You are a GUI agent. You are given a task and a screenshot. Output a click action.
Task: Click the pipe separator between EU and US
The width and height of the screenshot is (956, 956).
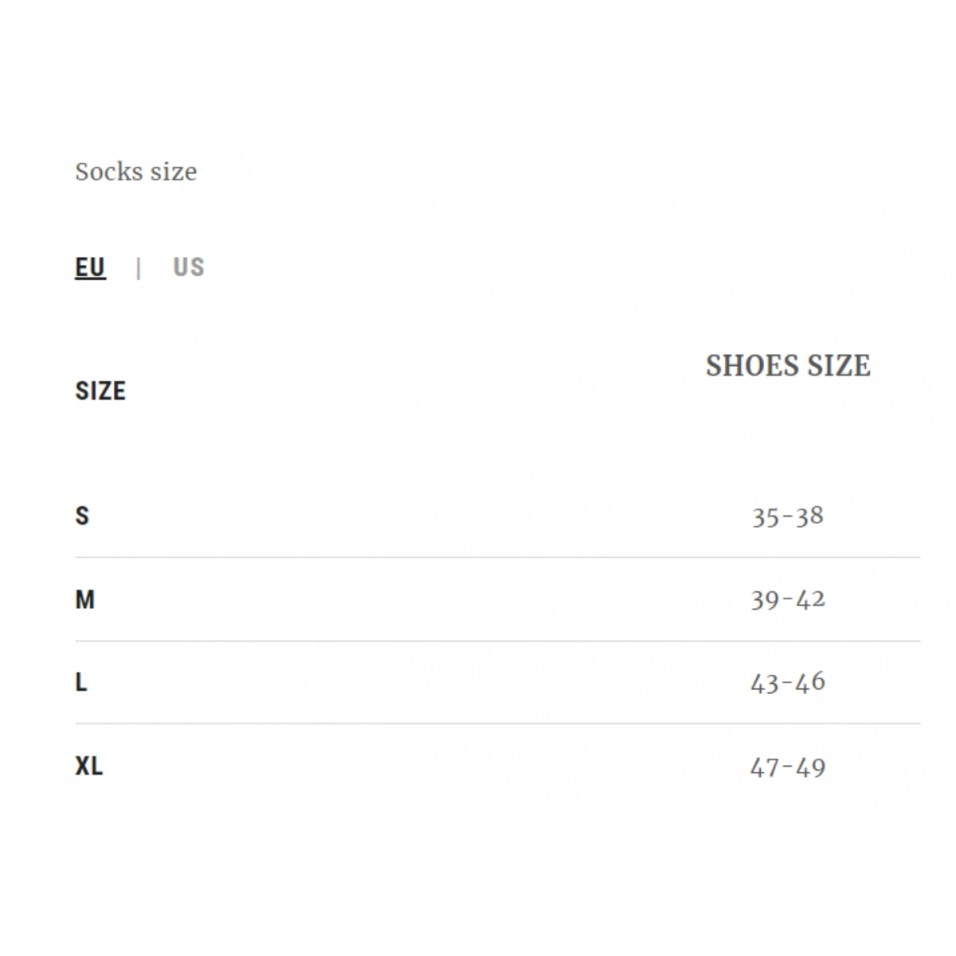(x=138, y=268)
